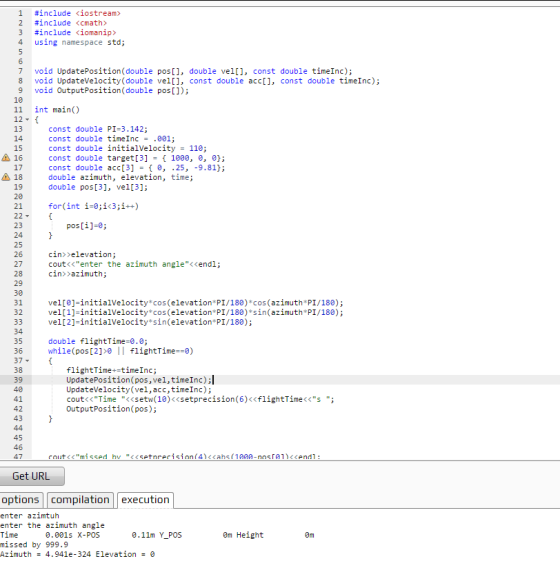Click the '#include <iomanip>' line
The image size is (560, 570).
point(75,32)
